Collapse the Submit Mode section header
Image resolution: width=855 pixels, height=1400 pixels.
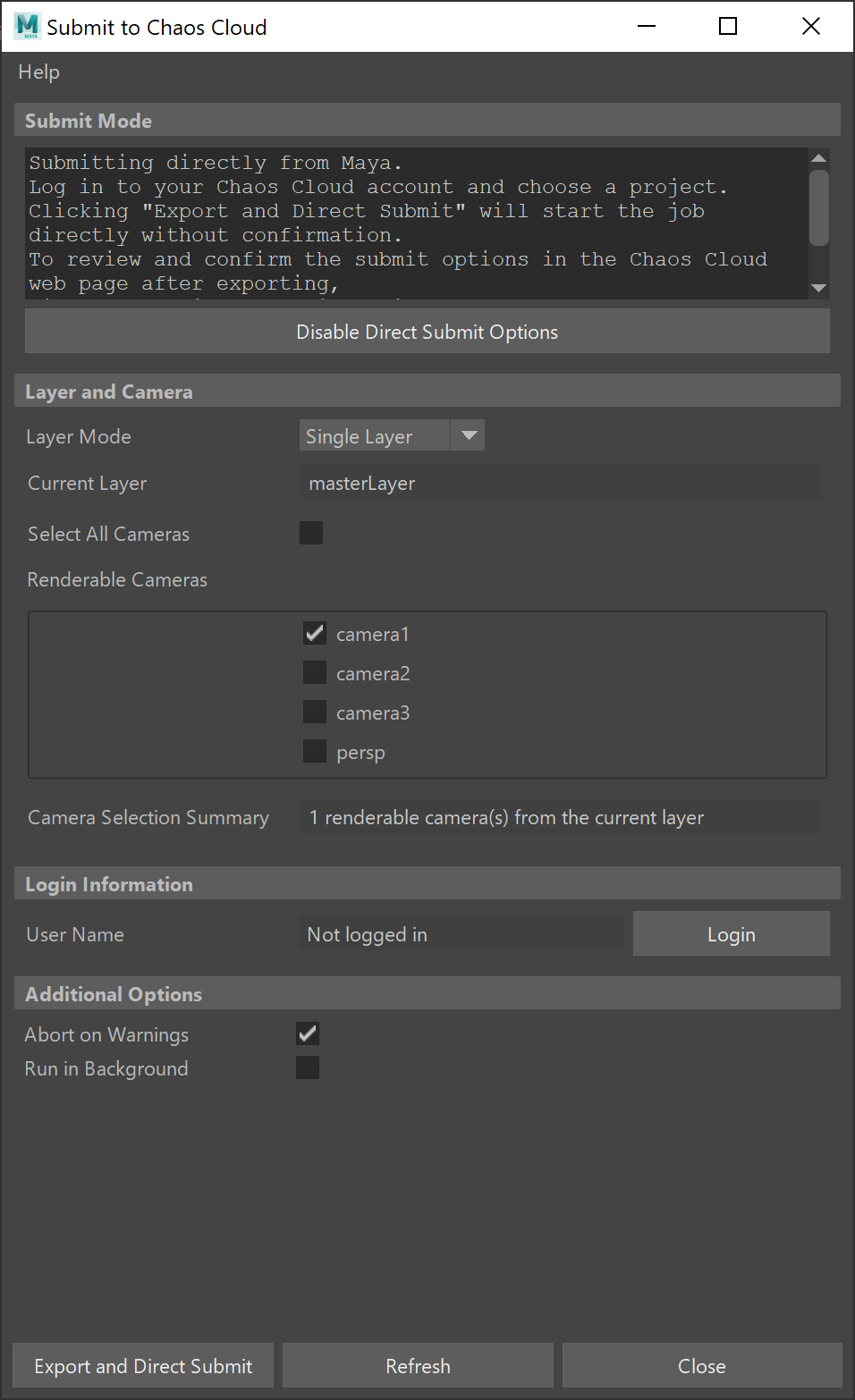[427, 121]
